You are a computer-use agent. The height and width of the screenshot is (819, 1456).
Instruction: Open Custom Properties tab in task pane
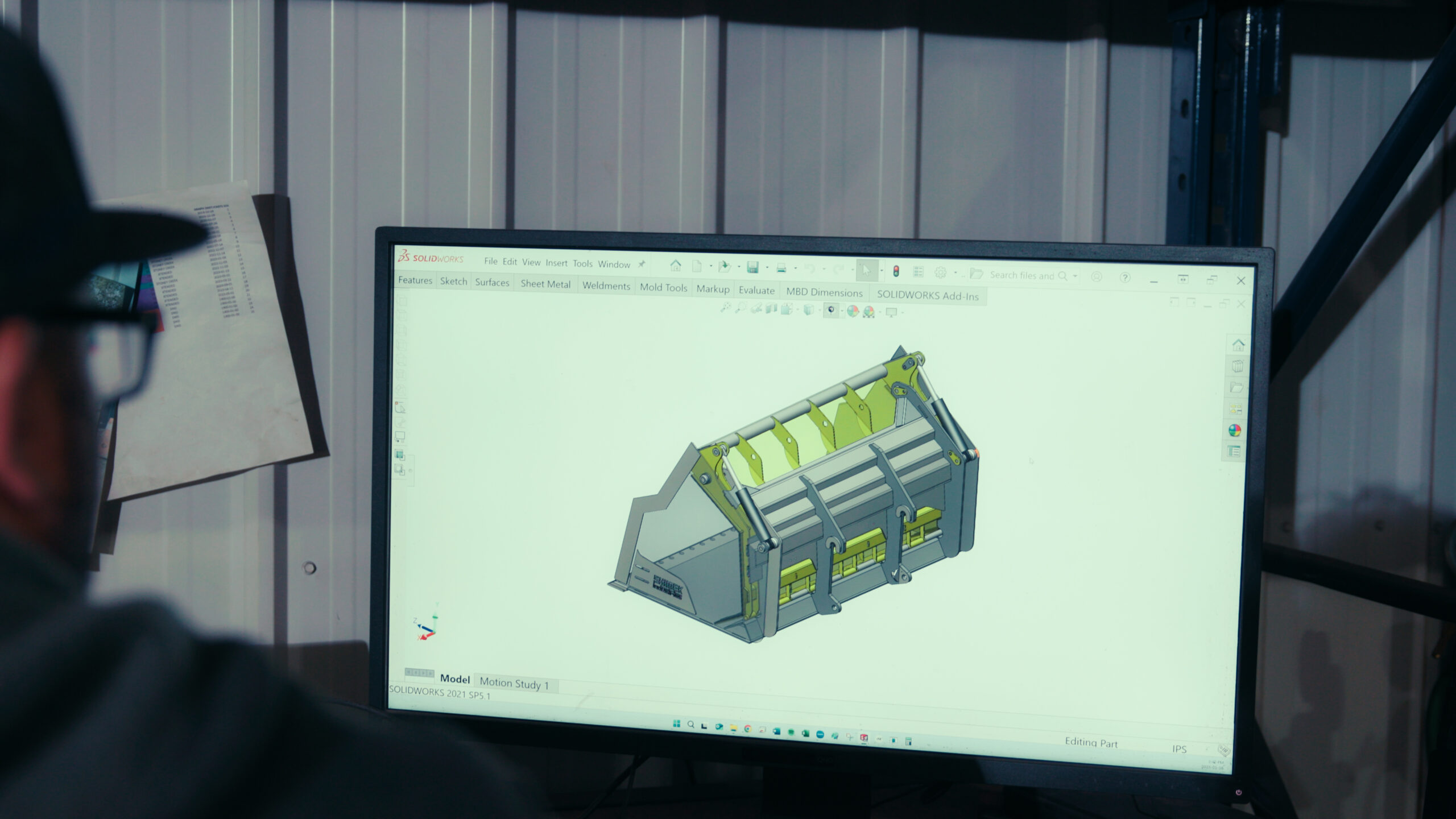(x=1234, y=452)
